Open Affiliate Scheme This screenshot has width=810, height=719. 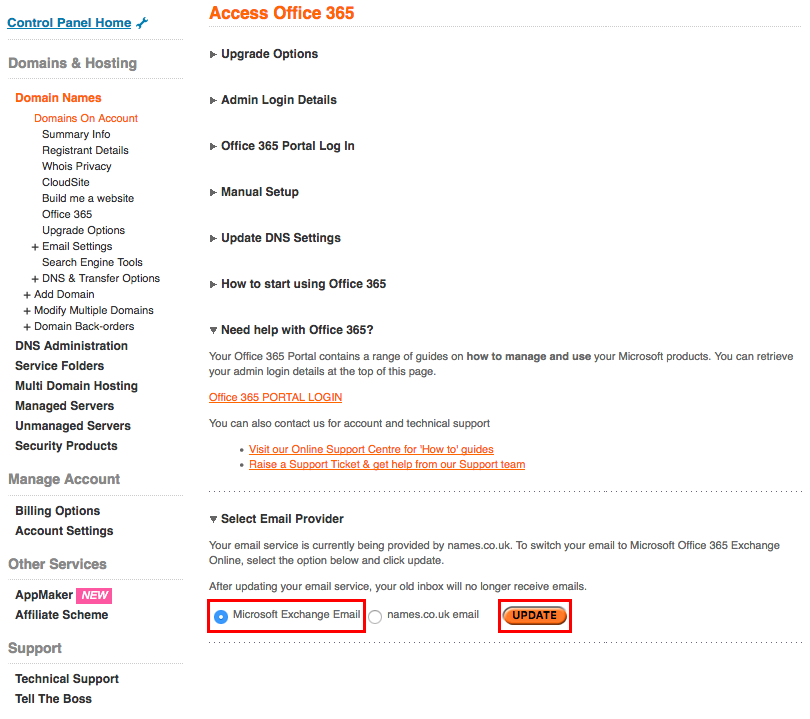click(61, 615)
